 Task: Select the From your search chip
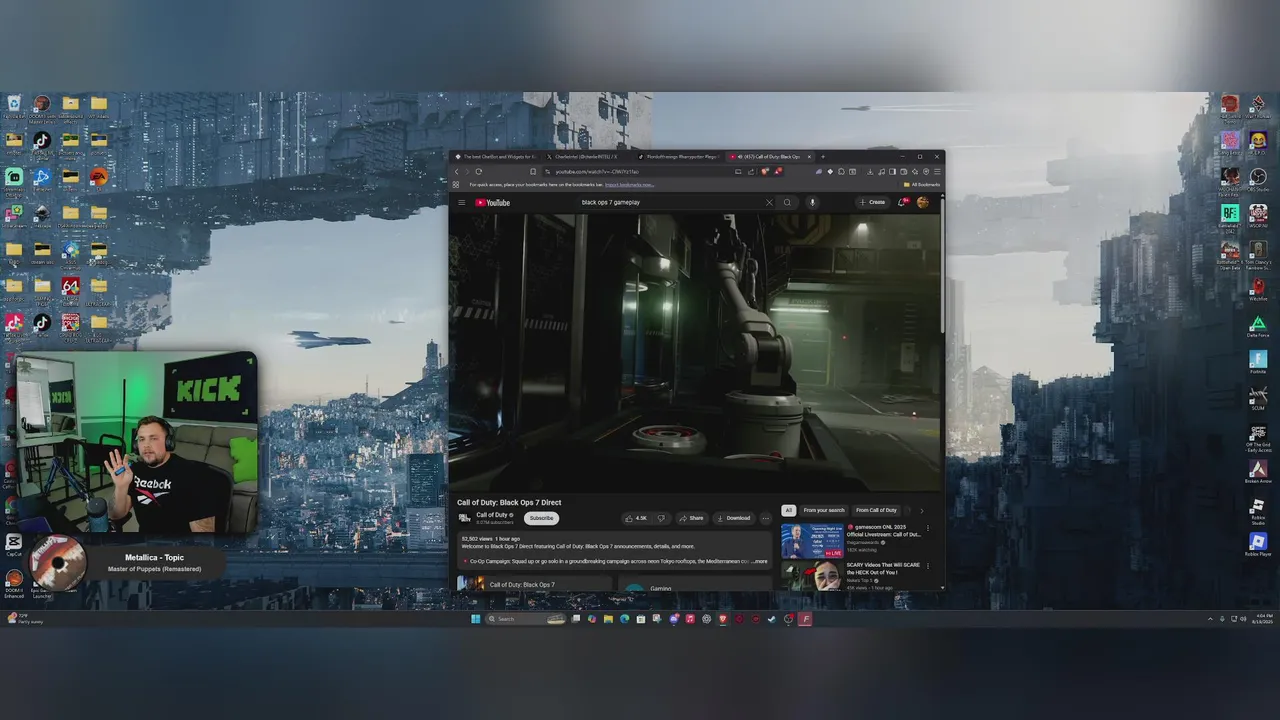[x=824, y=510]
